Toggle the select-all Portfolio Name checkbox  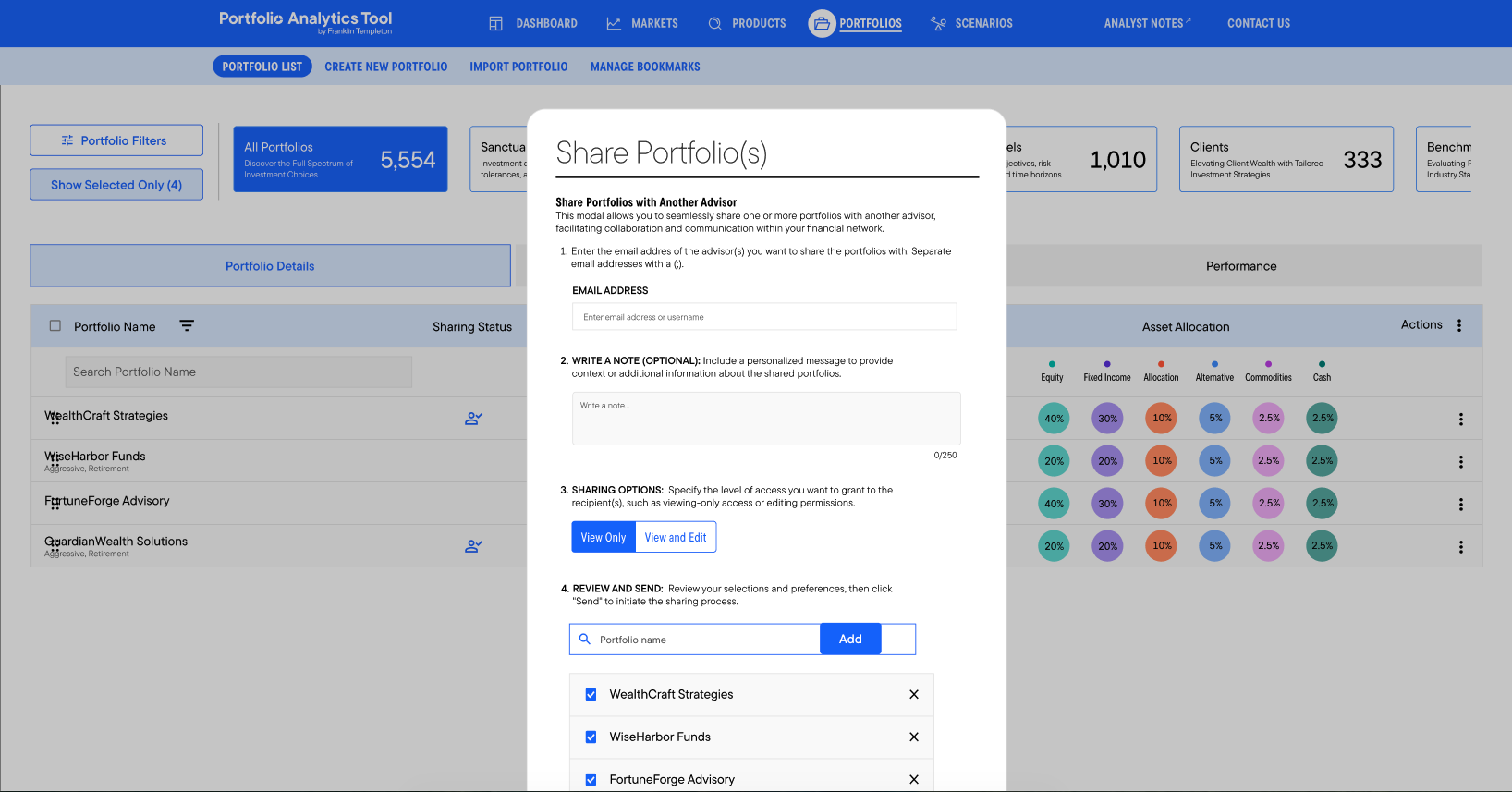(55, 325)
